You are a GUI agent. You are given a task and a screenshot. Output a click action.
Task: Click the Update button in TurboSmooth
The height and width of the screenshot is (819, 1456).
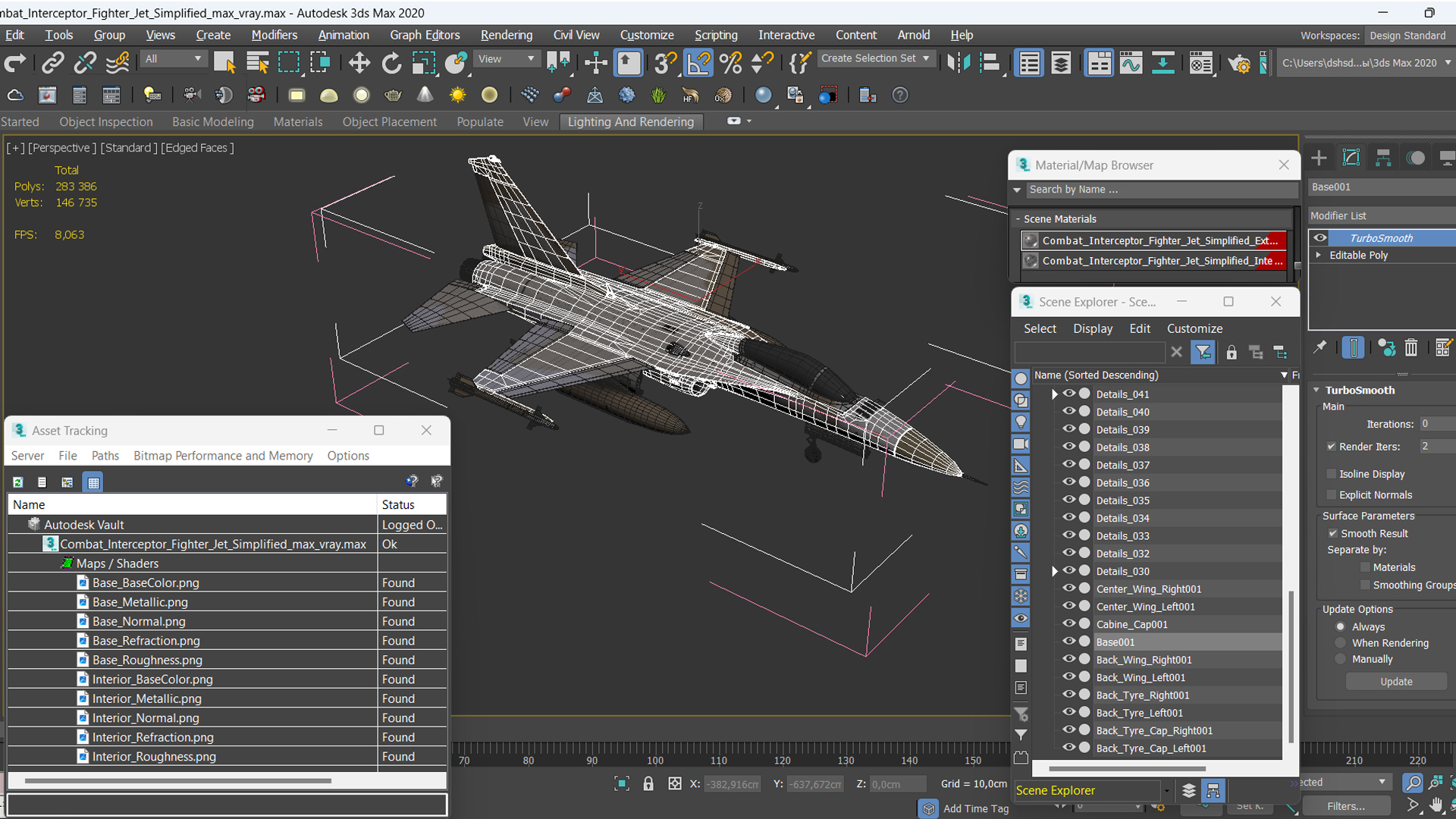click(x=1396, y=682)
